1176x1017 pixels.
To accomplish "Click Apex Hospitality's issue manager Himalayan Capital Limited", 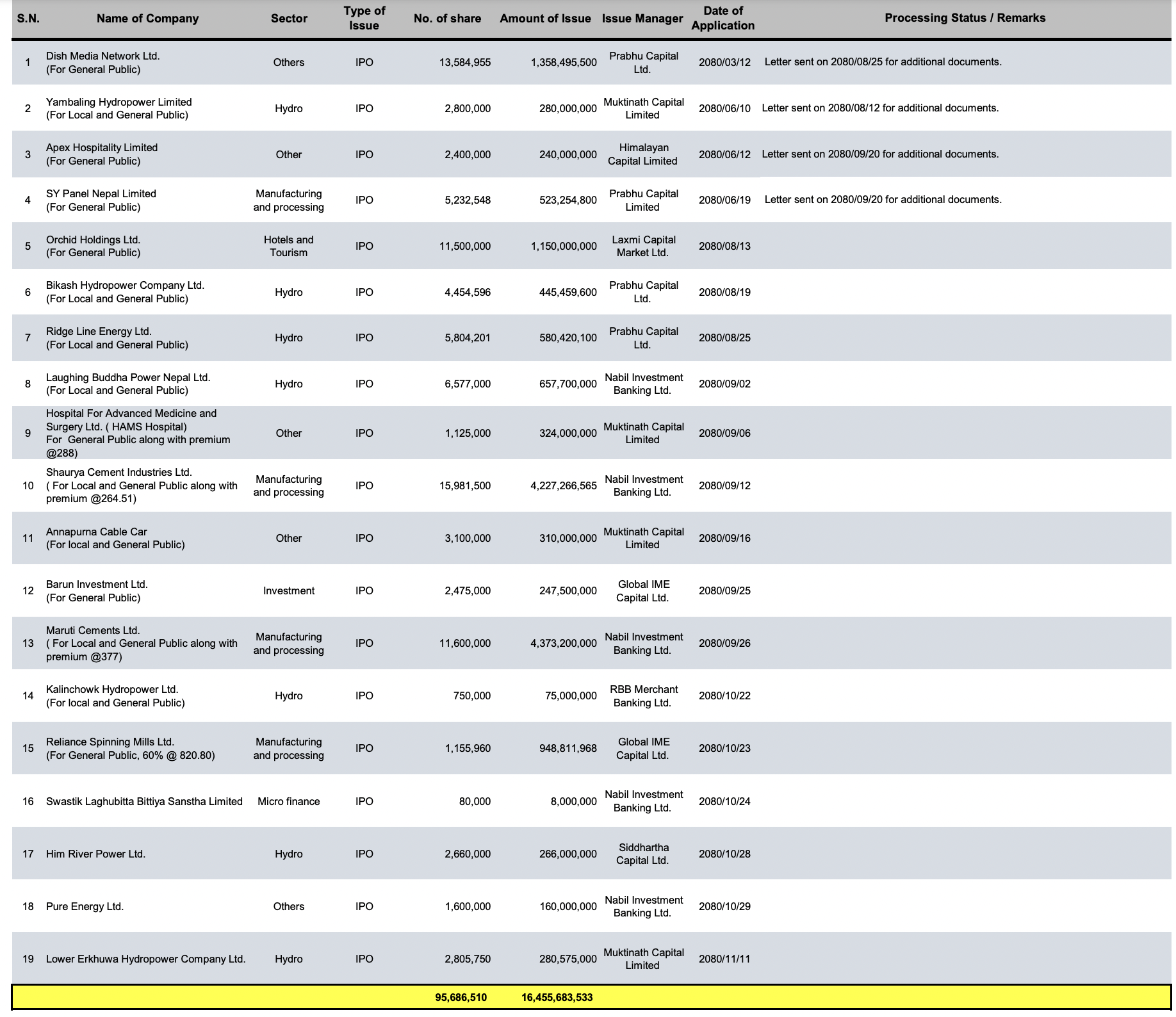I will 643,154.
